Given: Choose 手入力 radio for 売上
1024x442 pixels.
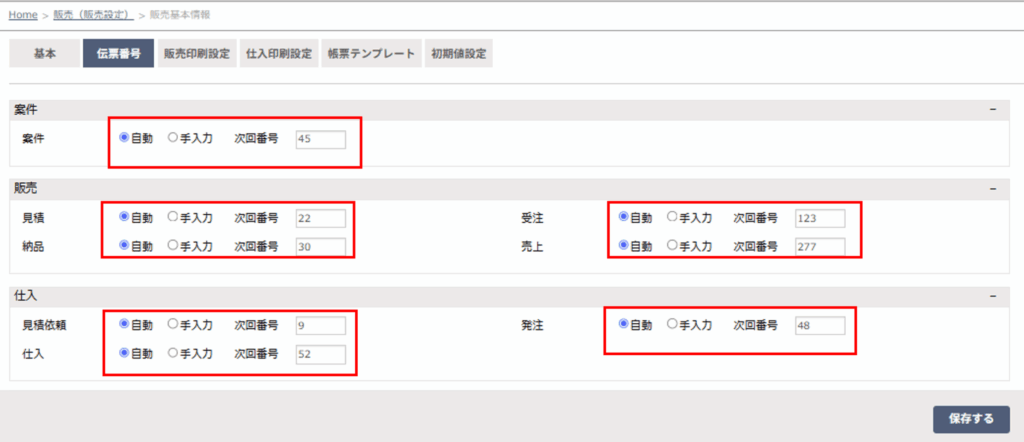Looking at the screenshot, I should [671, 245].
